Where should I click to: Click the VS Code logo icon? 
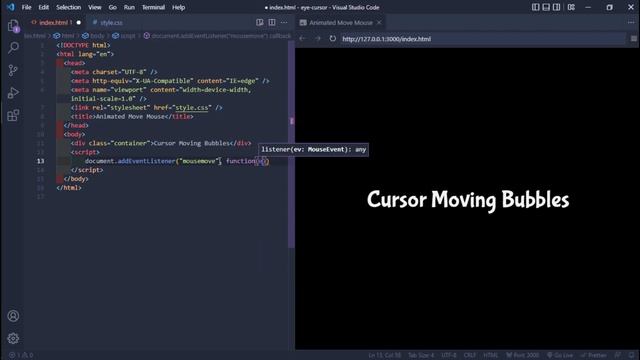click(x=11, y=7)
